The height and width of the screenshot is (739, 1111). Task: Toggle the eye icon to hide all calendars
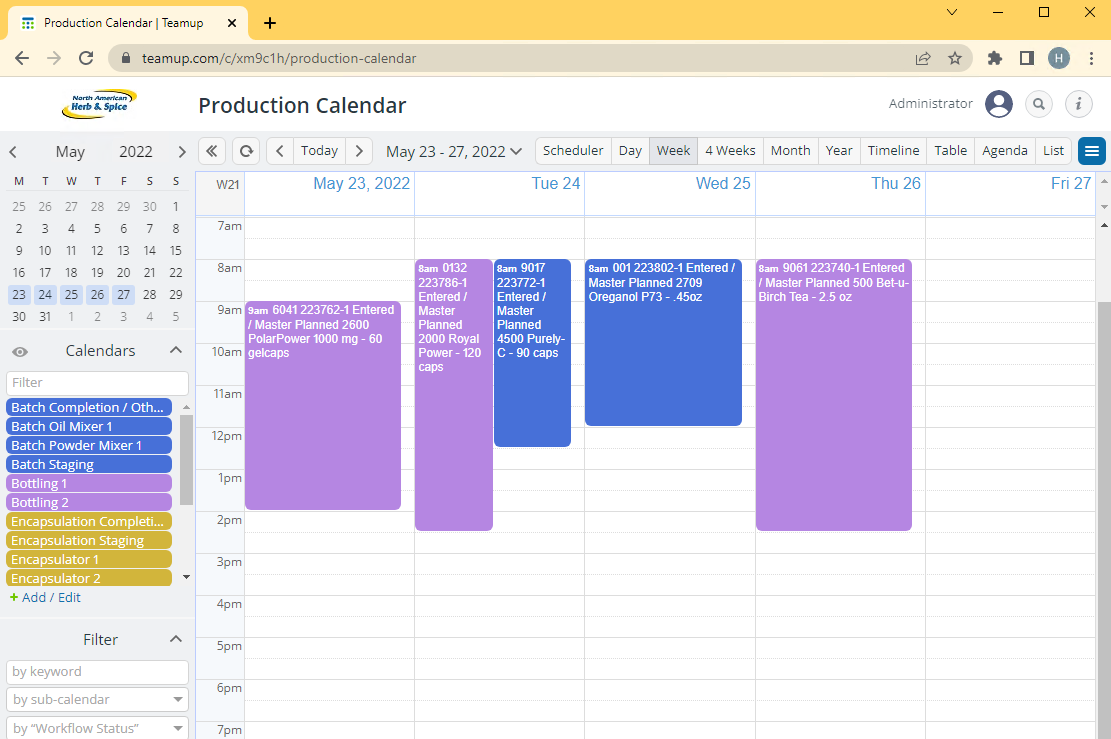pos(20,350)
